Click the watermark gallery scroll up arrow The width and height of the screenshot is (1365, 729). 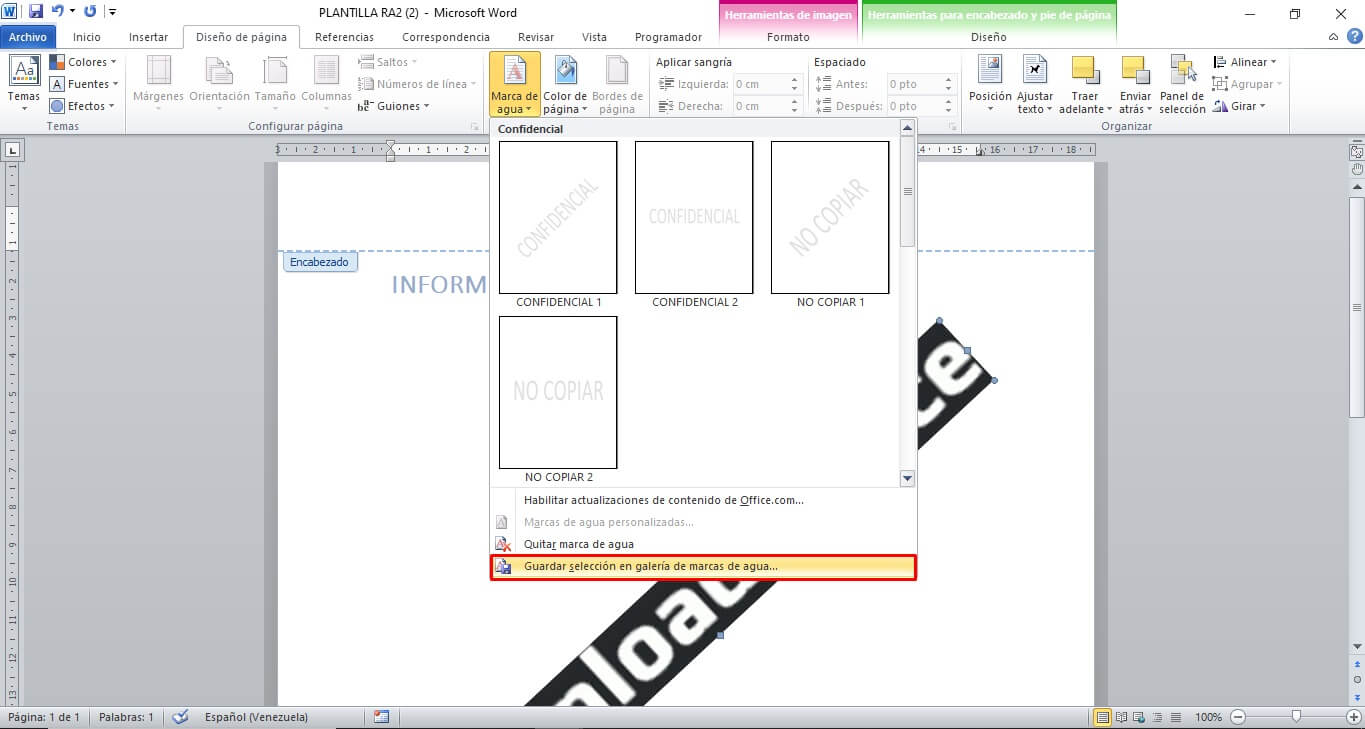pyautogui.click(x=908, y=128)
